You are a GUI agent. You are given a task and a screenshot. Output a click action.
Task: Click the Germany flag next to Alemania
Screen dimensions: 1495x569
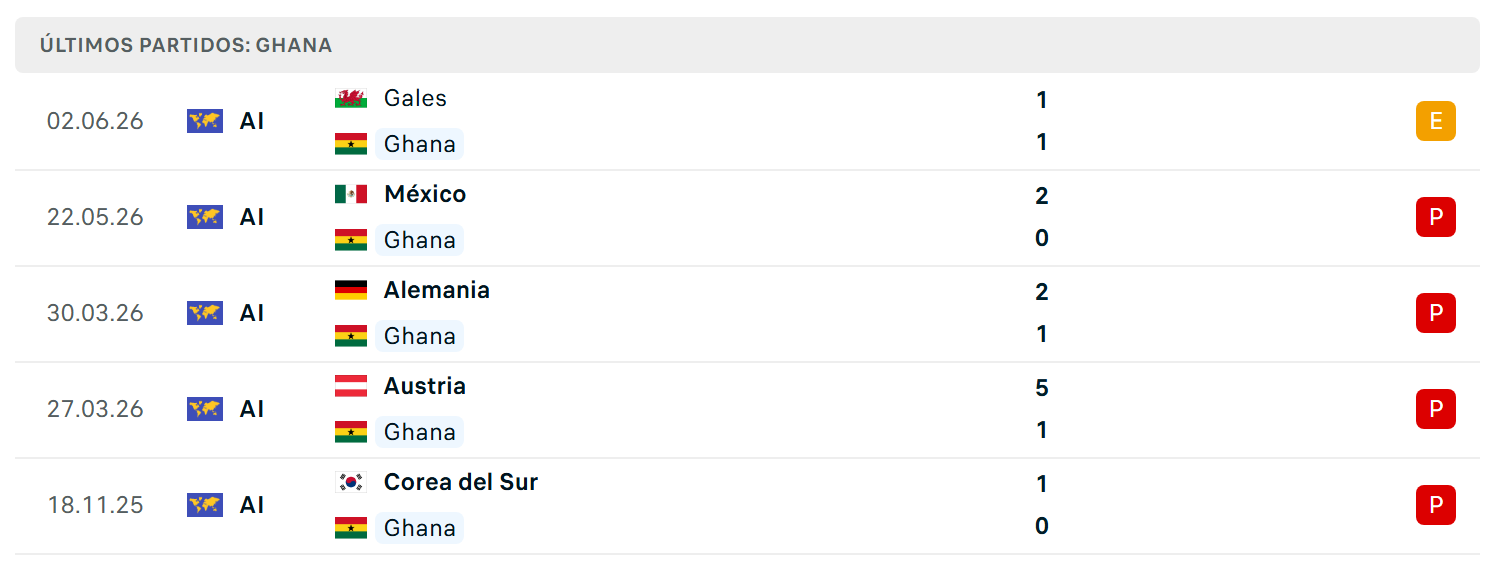point(351,290)
